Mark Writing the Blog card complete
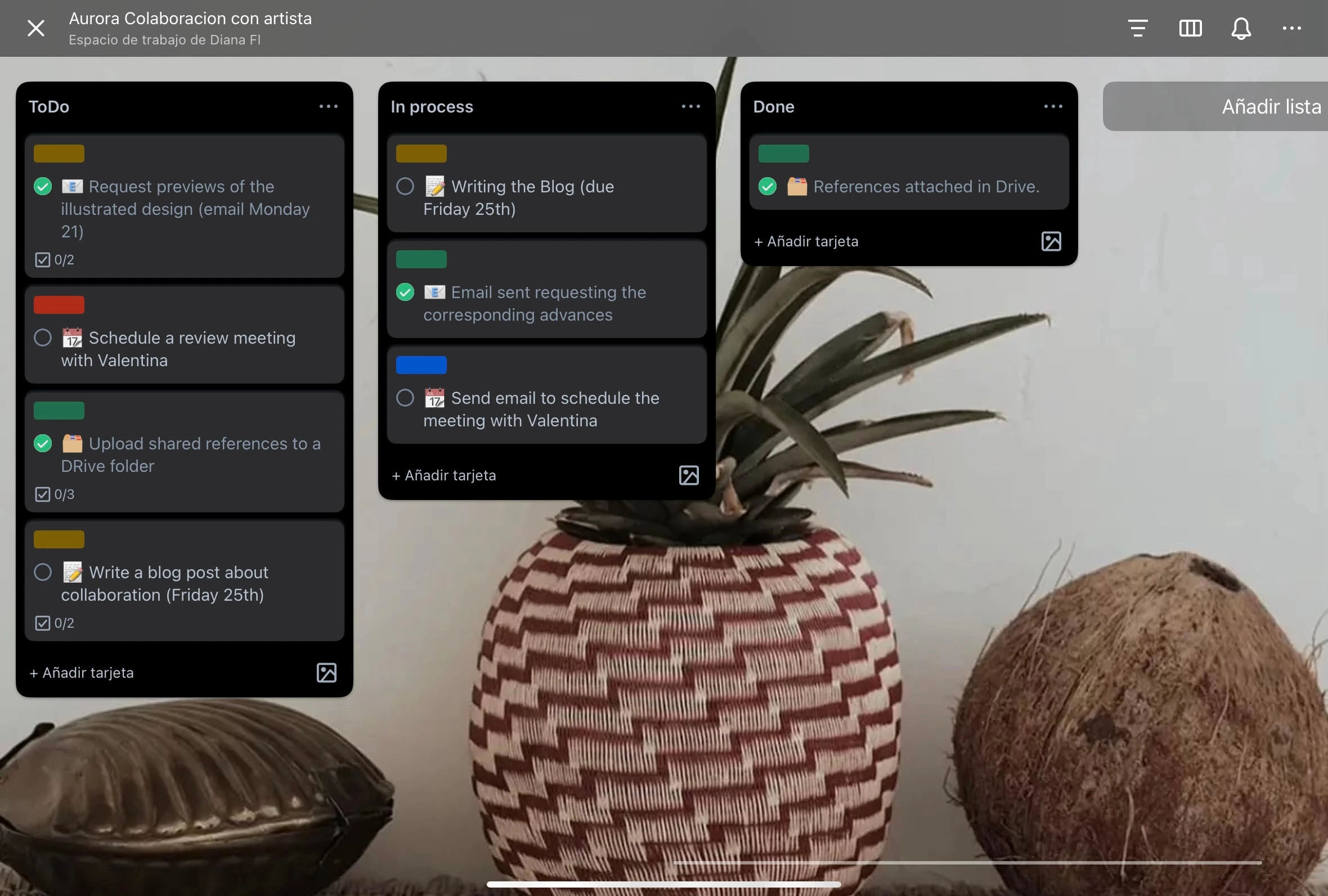 pyautogui.click(x=405, y=186)
